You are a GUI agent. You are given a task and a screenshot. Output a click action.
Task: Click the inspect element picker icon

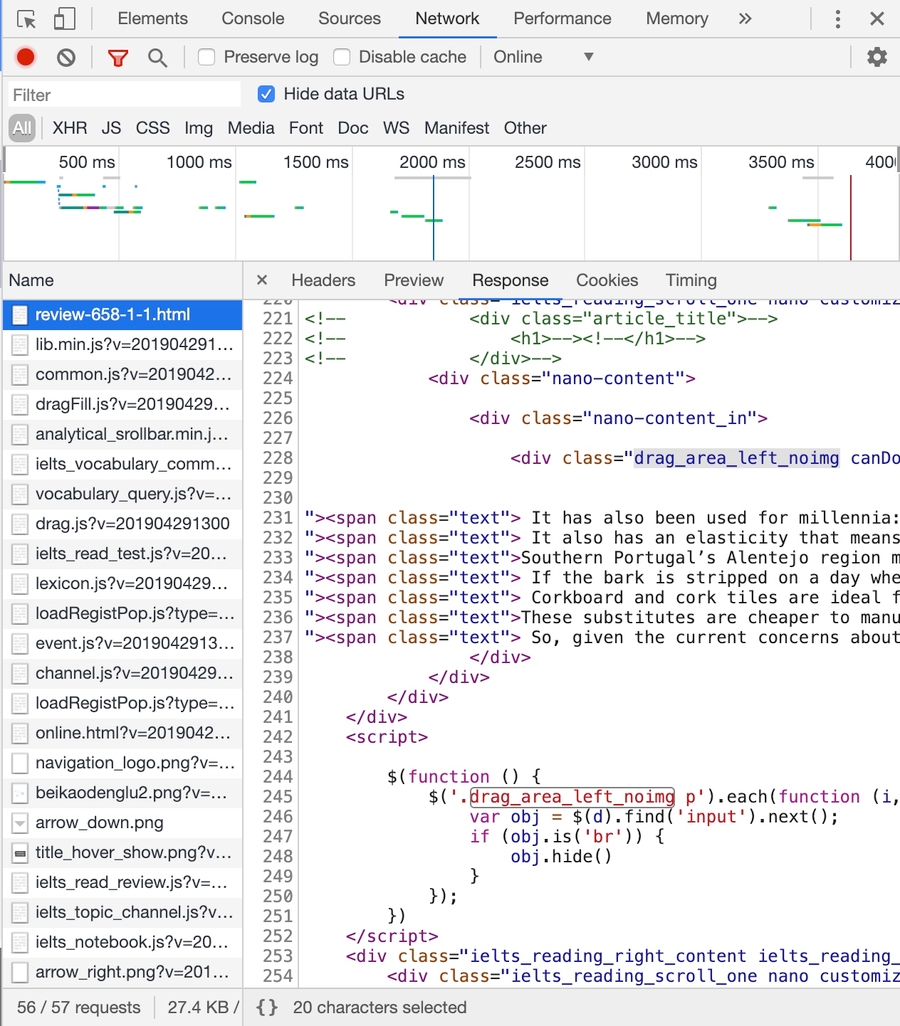point(26,19)
